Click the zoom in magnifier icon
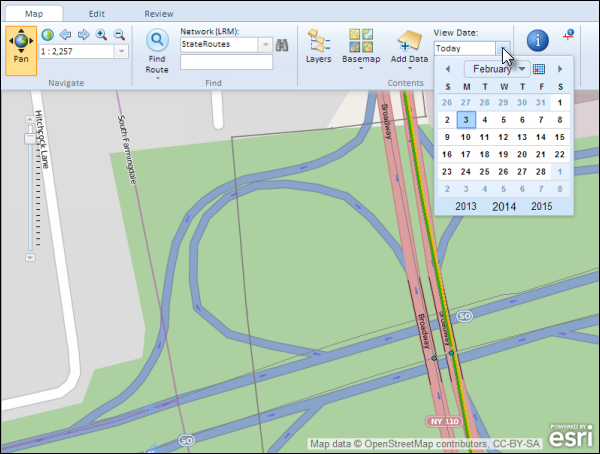This screenshot has width=600, height=454. pos(101,34)
